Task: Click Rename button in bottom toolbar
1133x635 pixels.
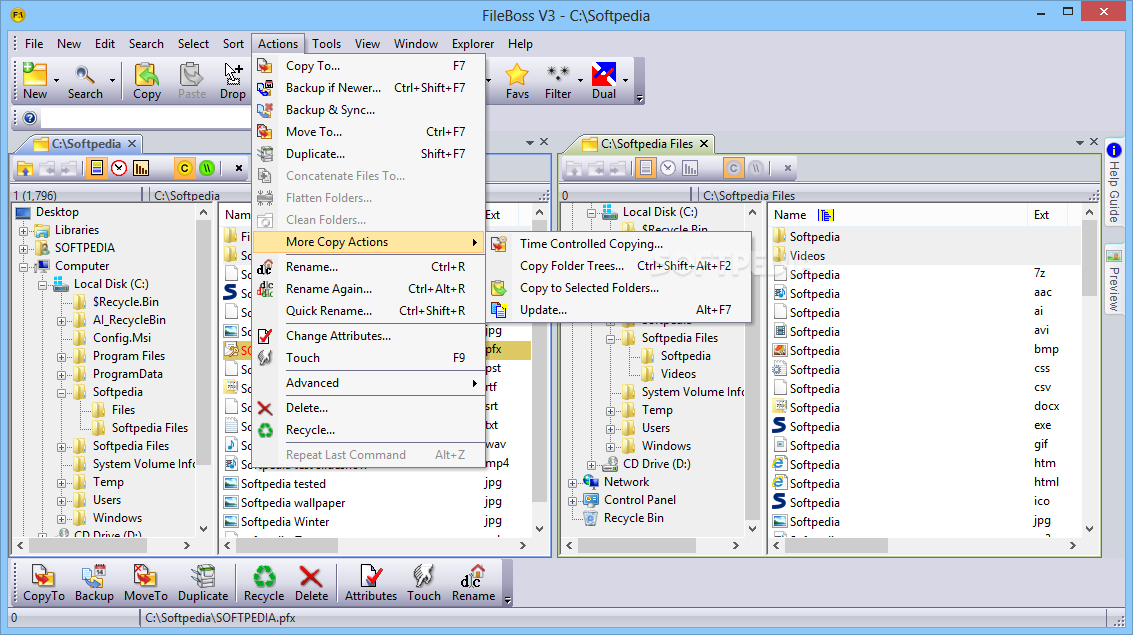Action: (x=473, y=583)
